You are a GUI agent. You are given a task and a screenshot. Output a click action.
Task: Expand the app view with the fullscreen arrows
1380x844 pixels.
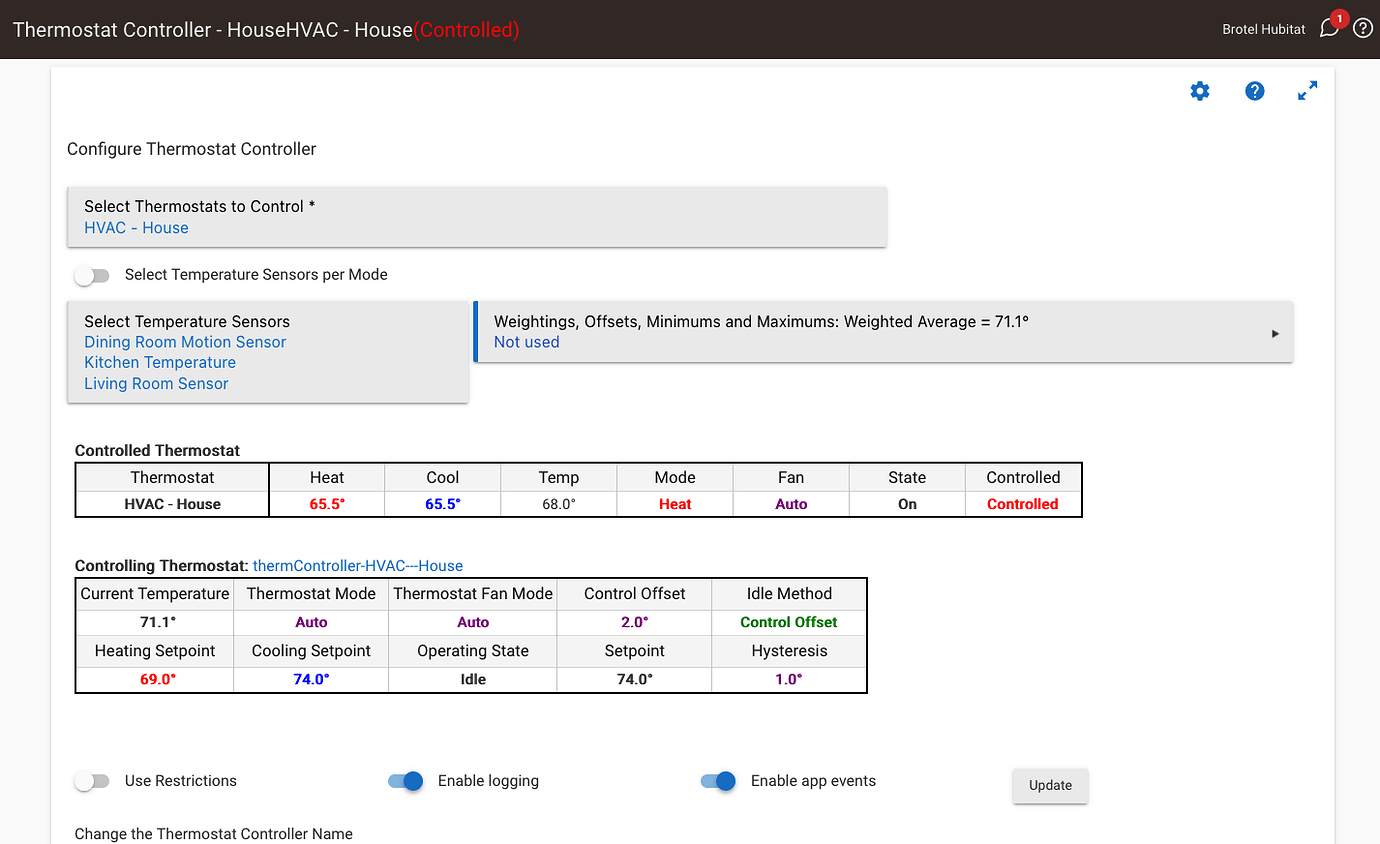(x=1308, y=90)
